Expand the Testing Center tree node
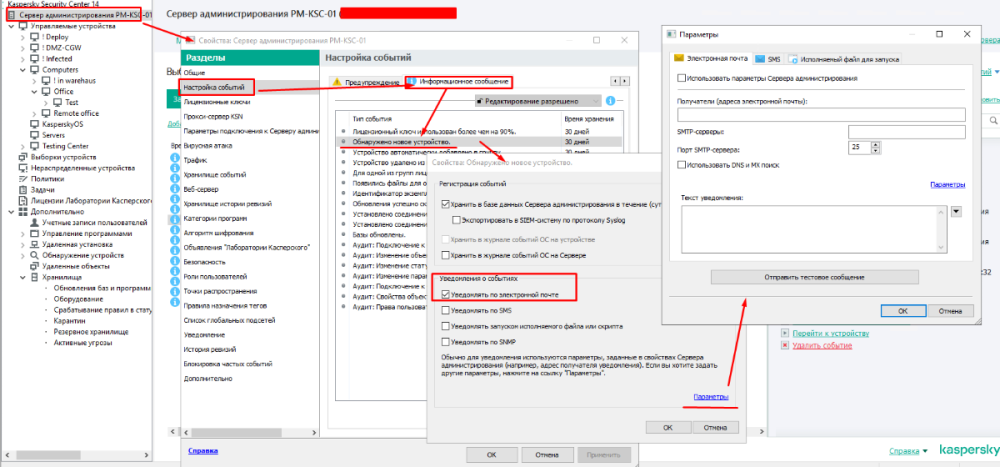The width and height of the screenshot is (1000, 467). pyautogui.click(x=24, y=146)
